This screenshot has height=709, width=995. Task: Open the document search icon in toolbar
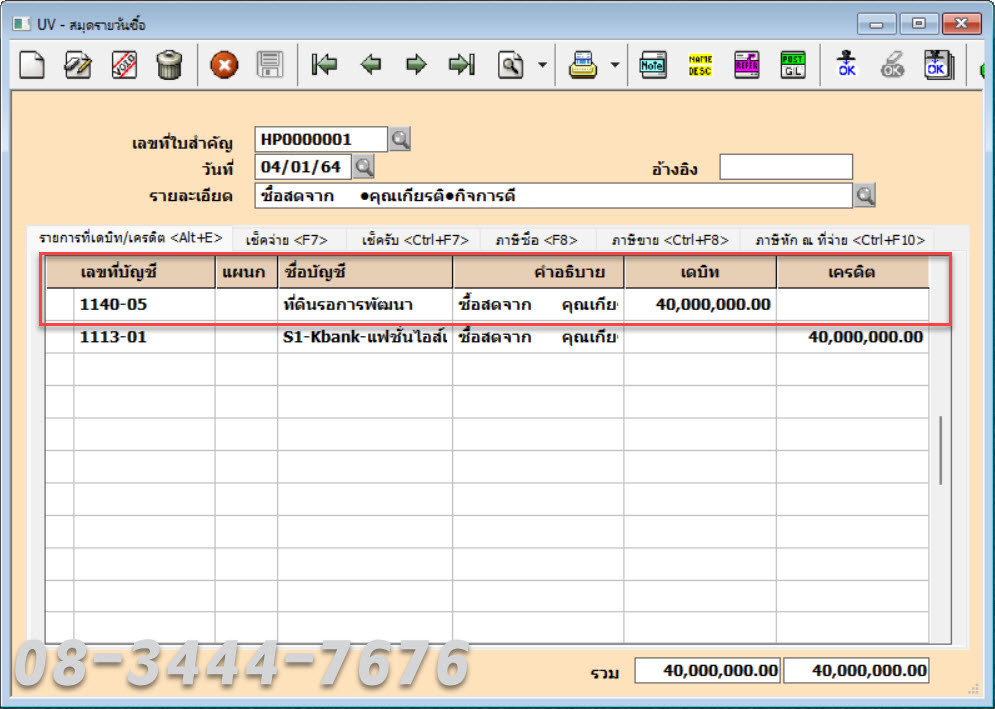[511, 65]
